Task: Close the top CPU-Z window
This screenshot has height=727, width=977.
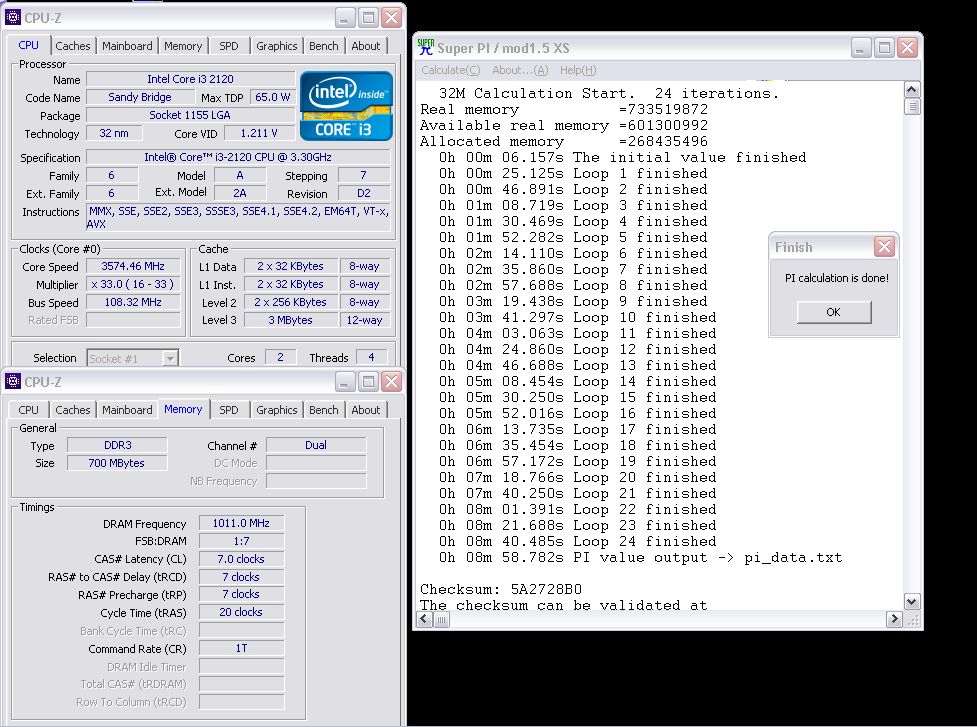Action: [392, 17]
